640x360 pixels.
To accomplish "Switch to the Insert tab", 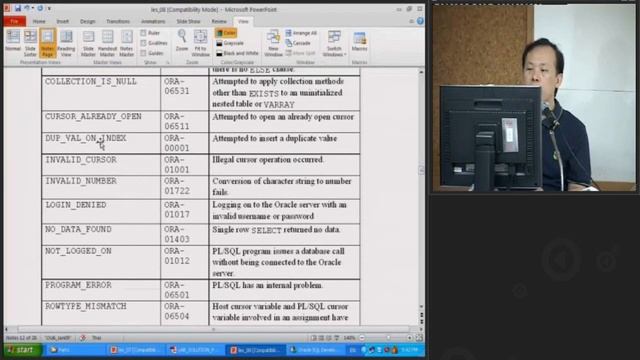I will tap(62, 21).
